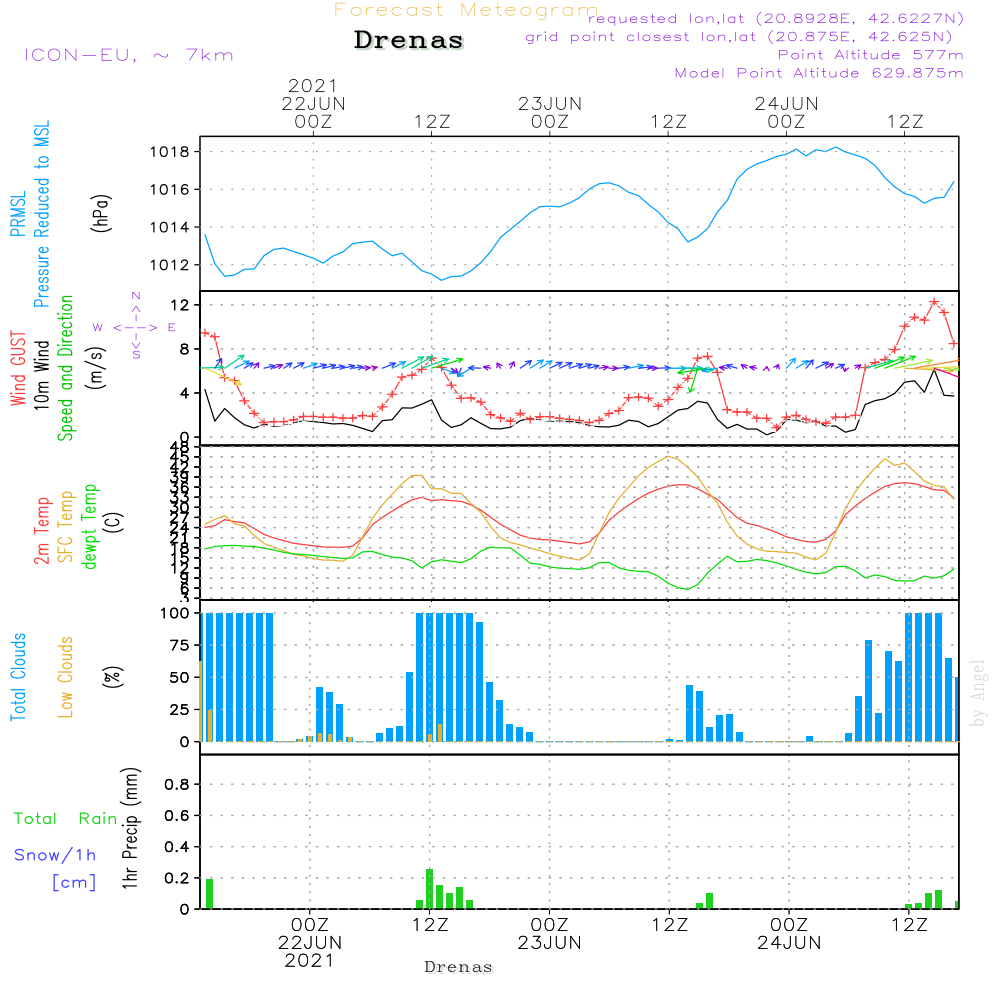The width and height of the screenshot is (1000, 1000).
Task: Click the "10m Wind" legend label
Action: [41, 374]
